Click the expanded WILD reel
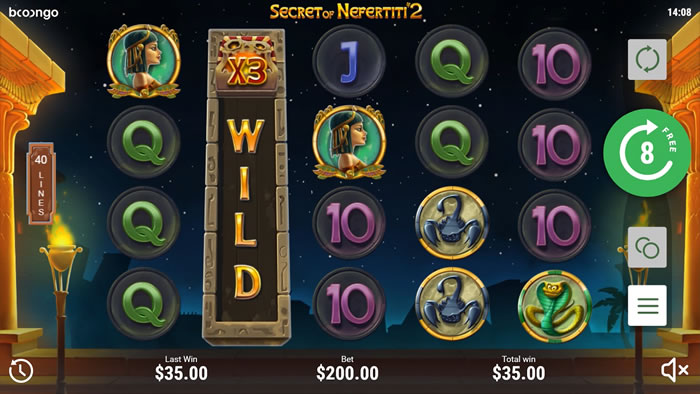 246,187
